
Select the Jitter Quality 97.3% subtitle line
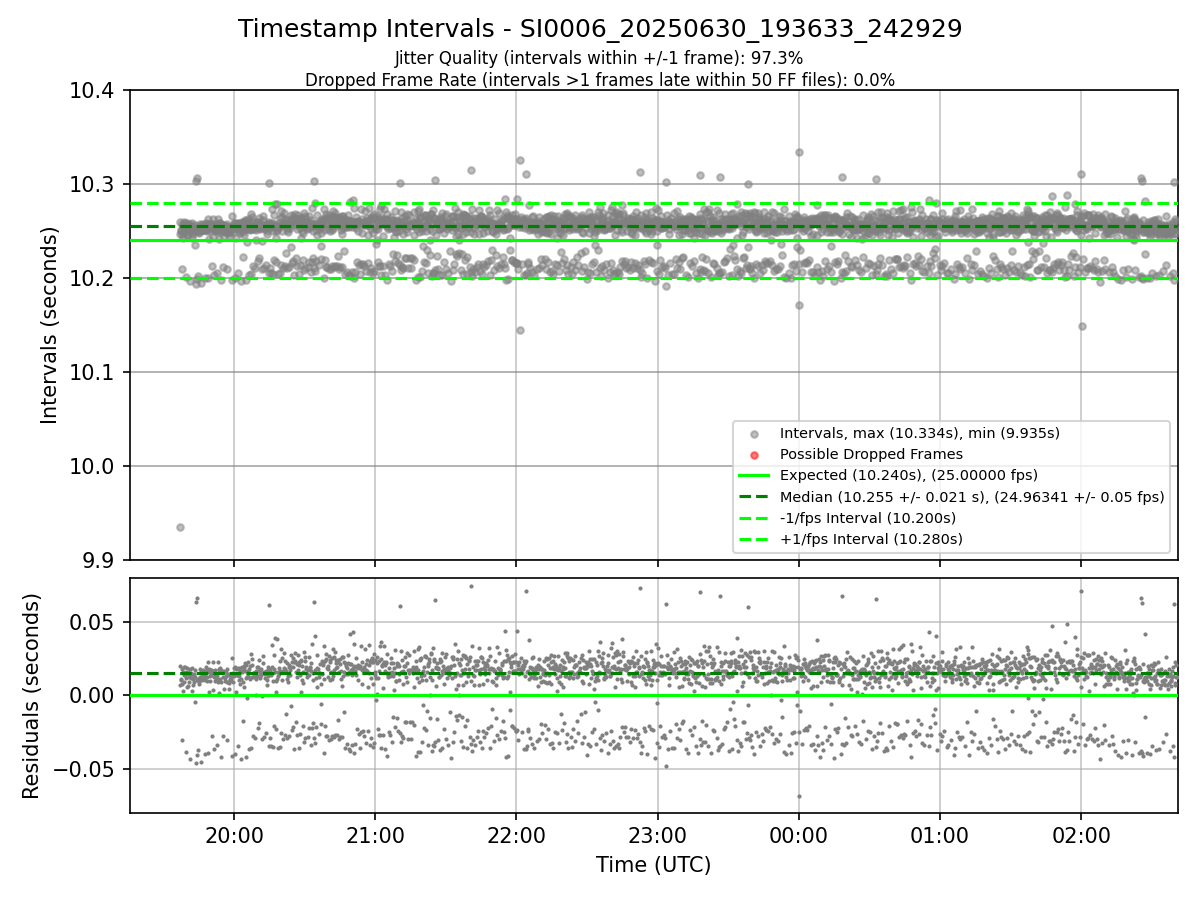(x=599, y=59)
